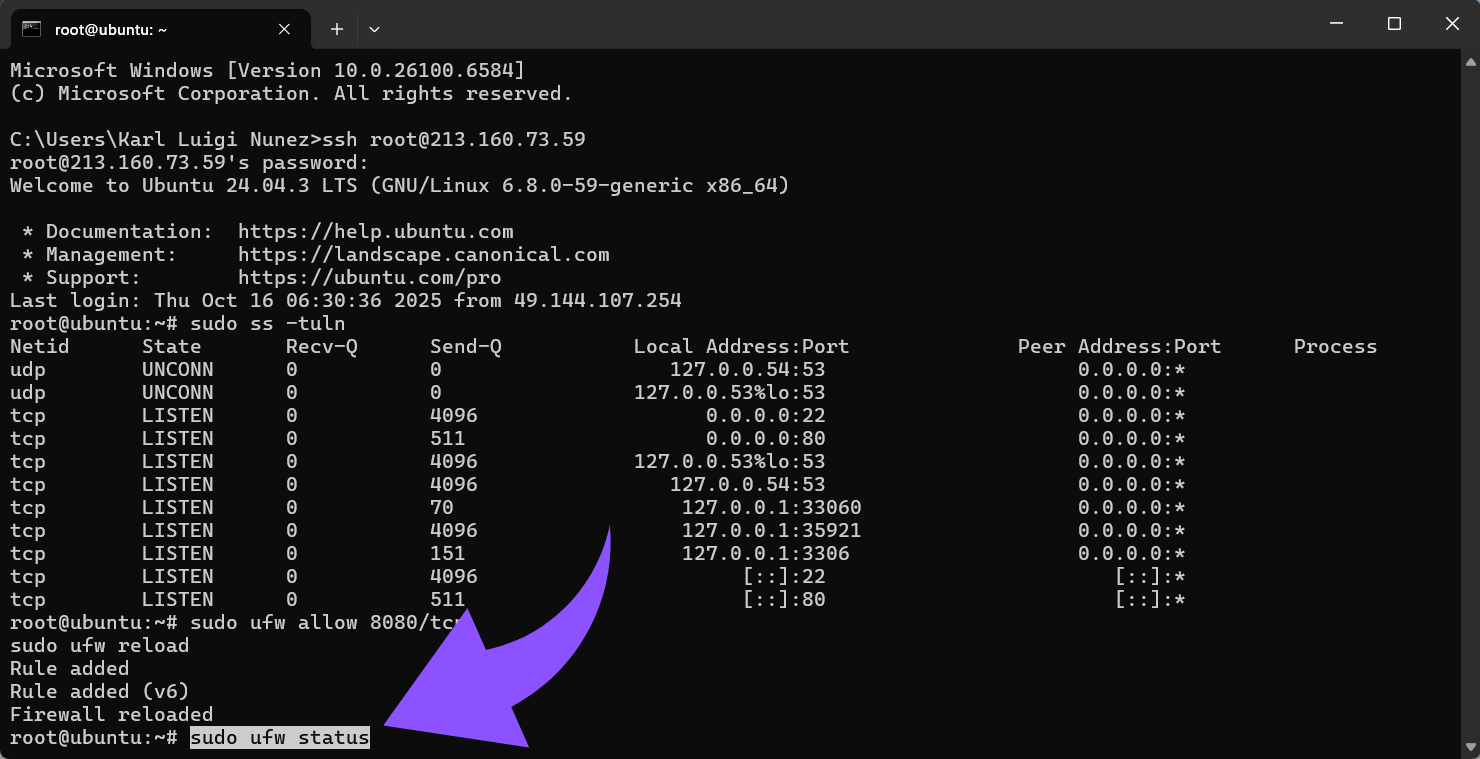Click the sudo ufw allow 8080/tcp command
Screen dimensions: 1480x759
pyautogui.click(x=320, y=622)
